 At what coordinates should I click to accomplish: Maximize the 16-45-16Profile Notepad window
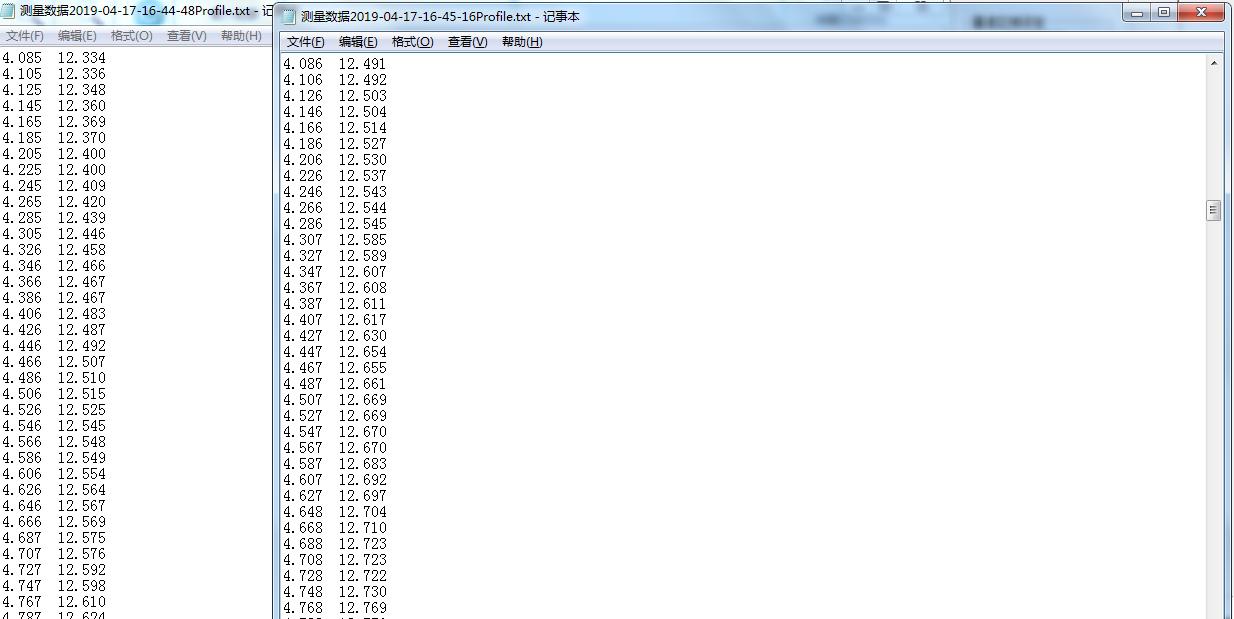point(1163,13)
